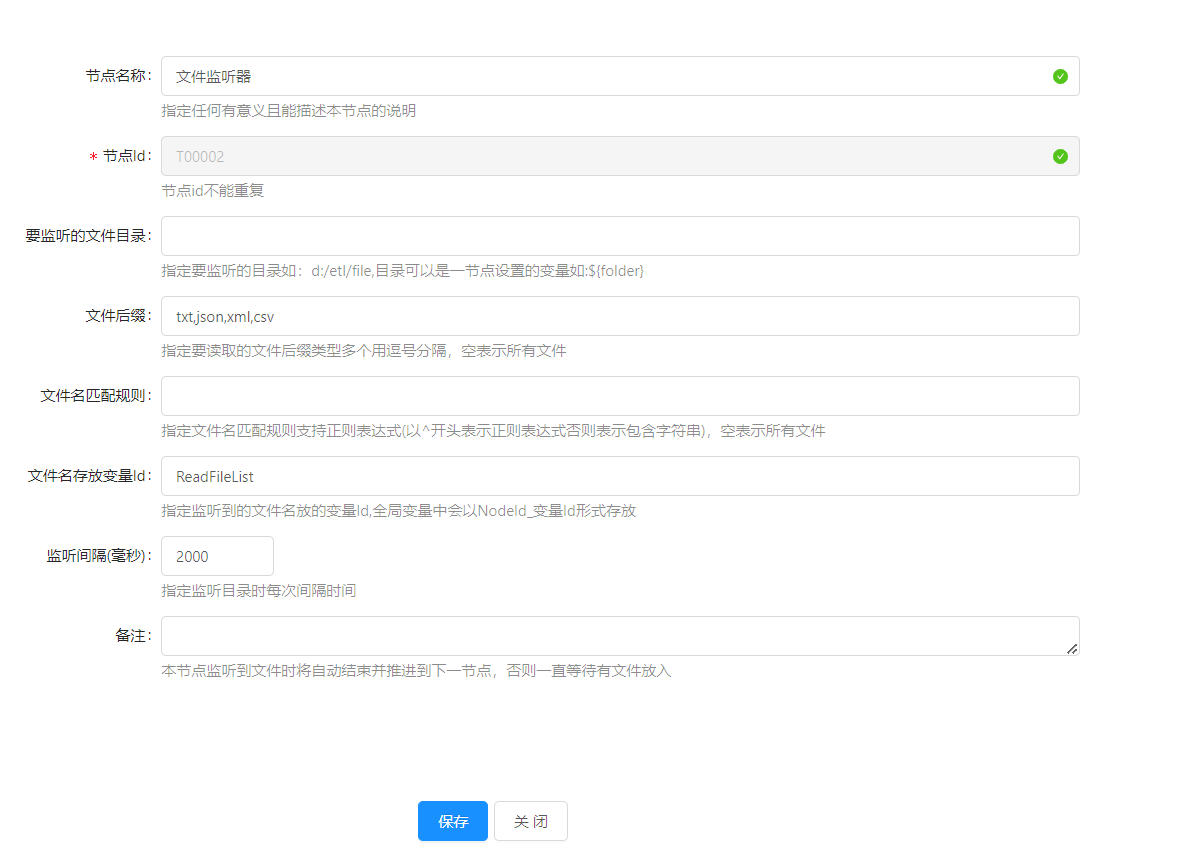The image size is (1178, 860).
Task: Click the green checkmark in 节点名称 field
Action: 1060,76
